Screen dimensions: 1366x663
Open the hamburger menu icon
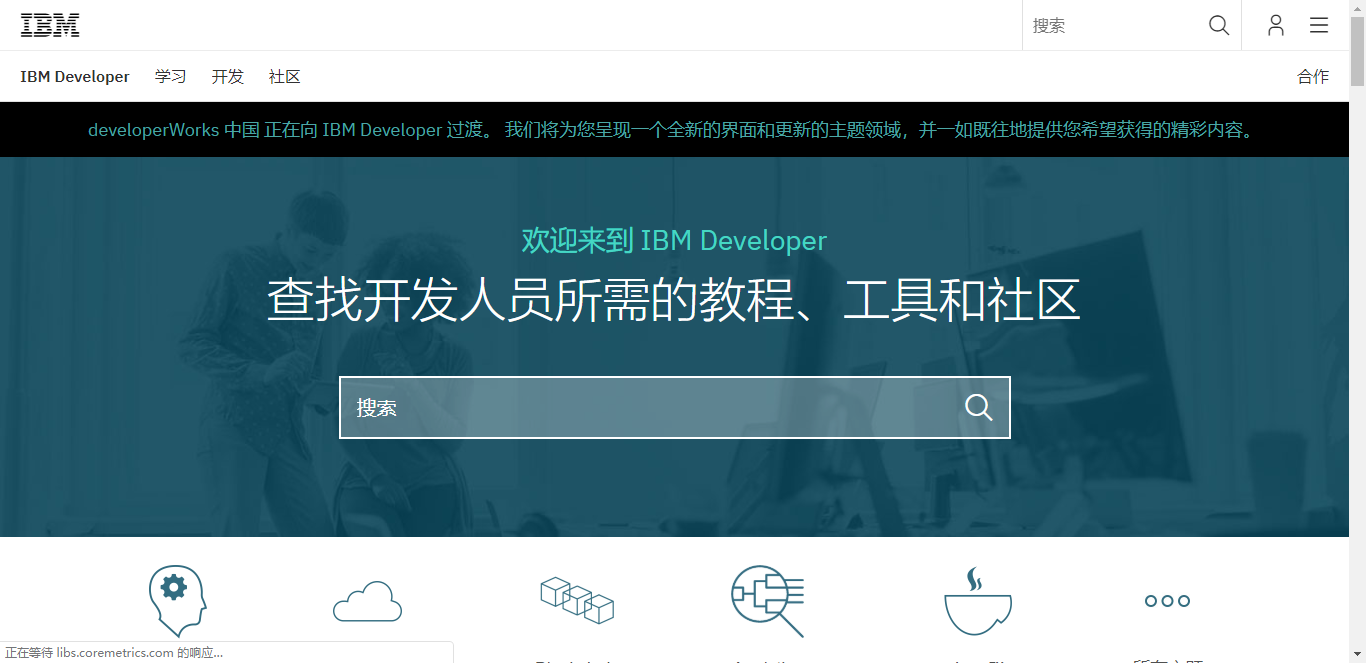(x=1319, y=25)
